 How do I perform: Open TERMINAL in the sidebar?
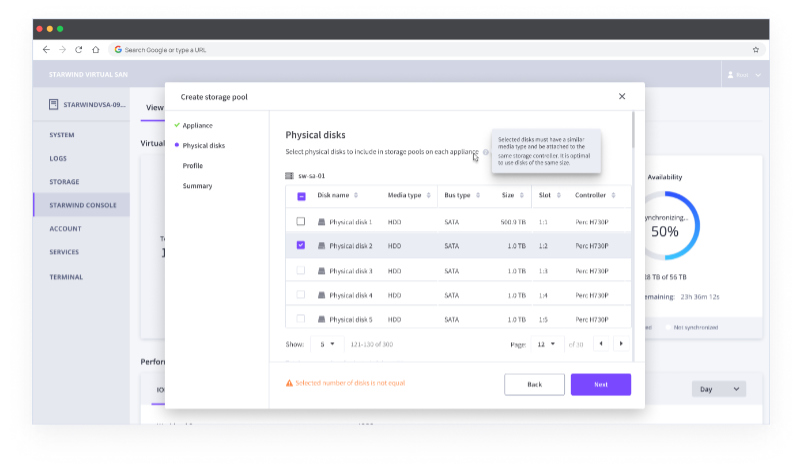point(66,277)
